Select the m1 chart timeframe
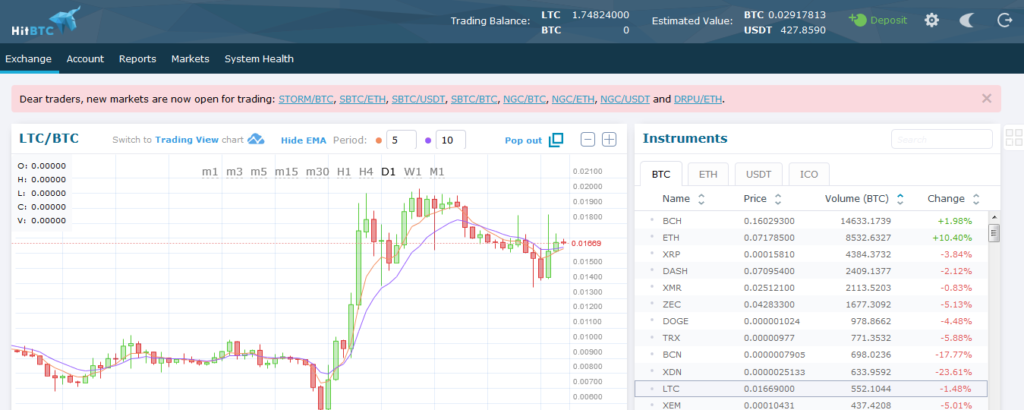Viewport: 1024px width, 410px height. pos(210,172)
